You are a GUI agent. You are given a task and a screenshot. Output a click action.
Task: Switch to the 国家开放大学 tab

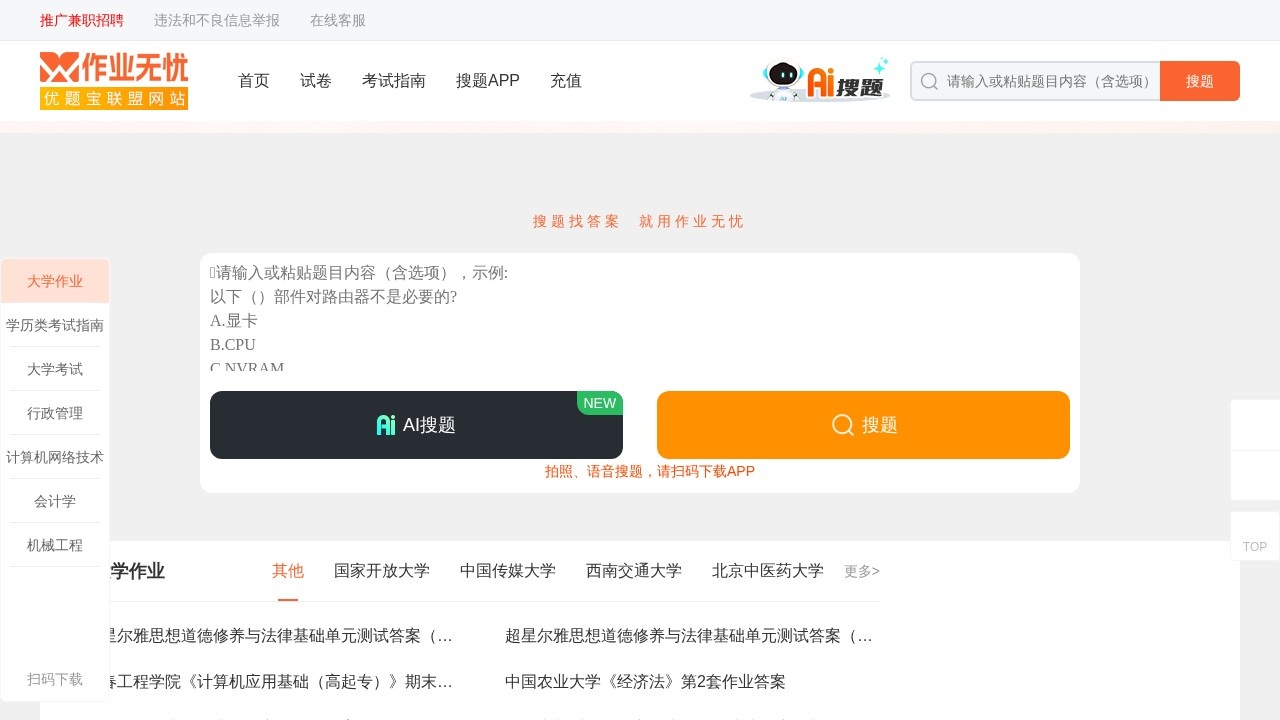tap(381, 570)
